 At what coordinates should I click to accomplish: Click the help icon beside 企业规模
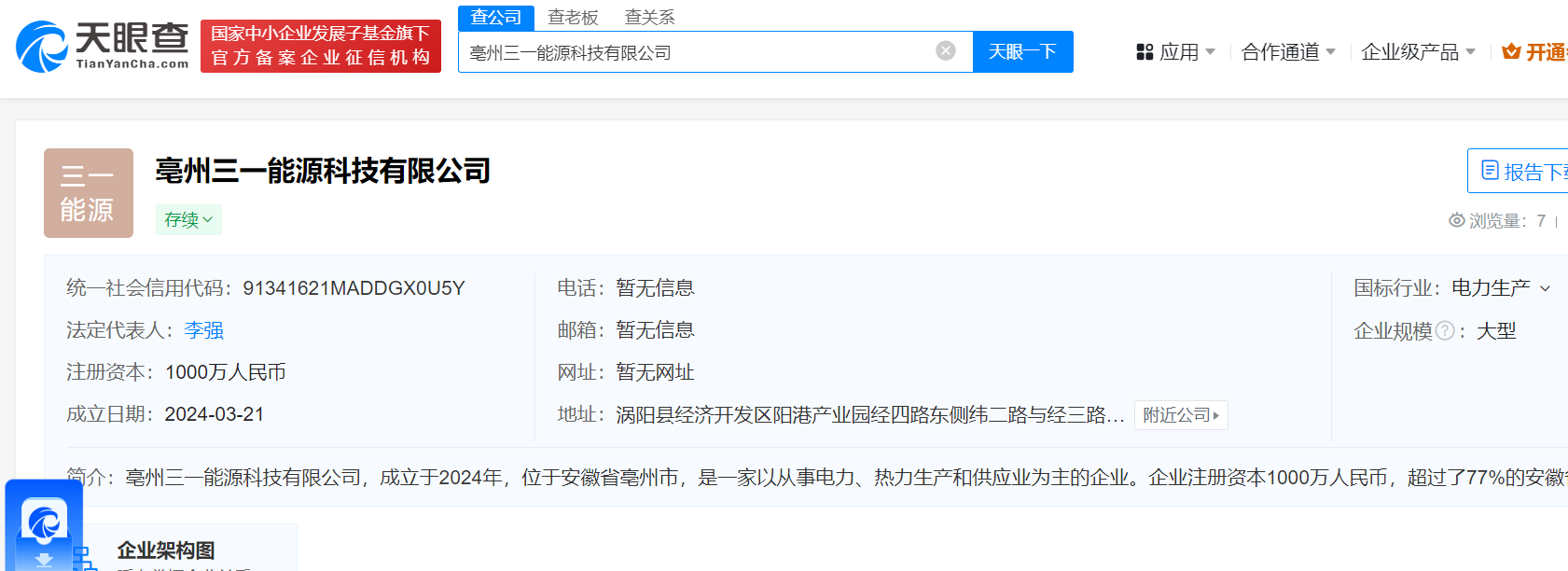[1445, 331]
